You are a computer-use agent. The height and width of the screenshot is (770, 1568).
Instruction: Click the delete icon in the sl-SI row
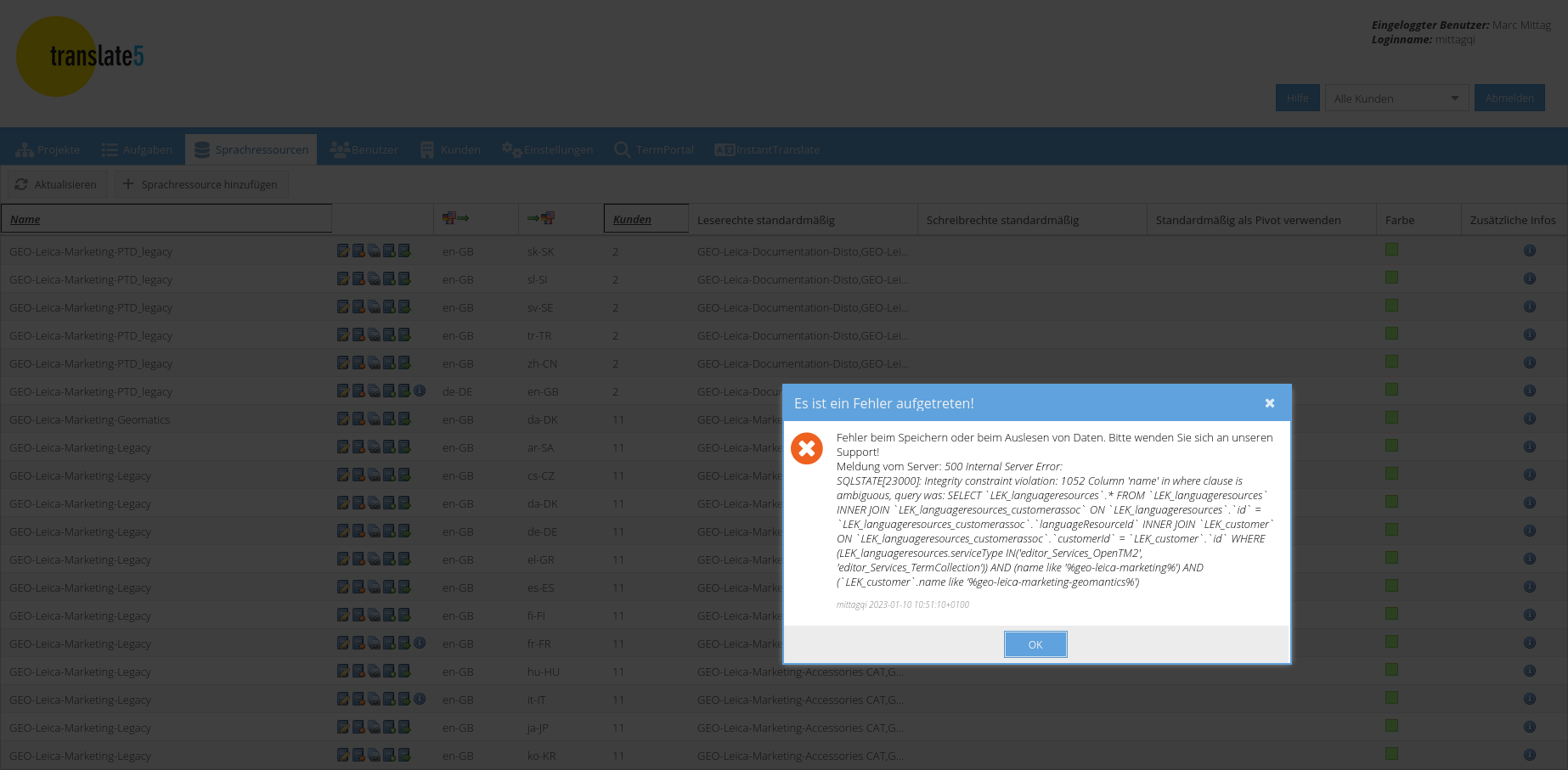click(358, 278)
